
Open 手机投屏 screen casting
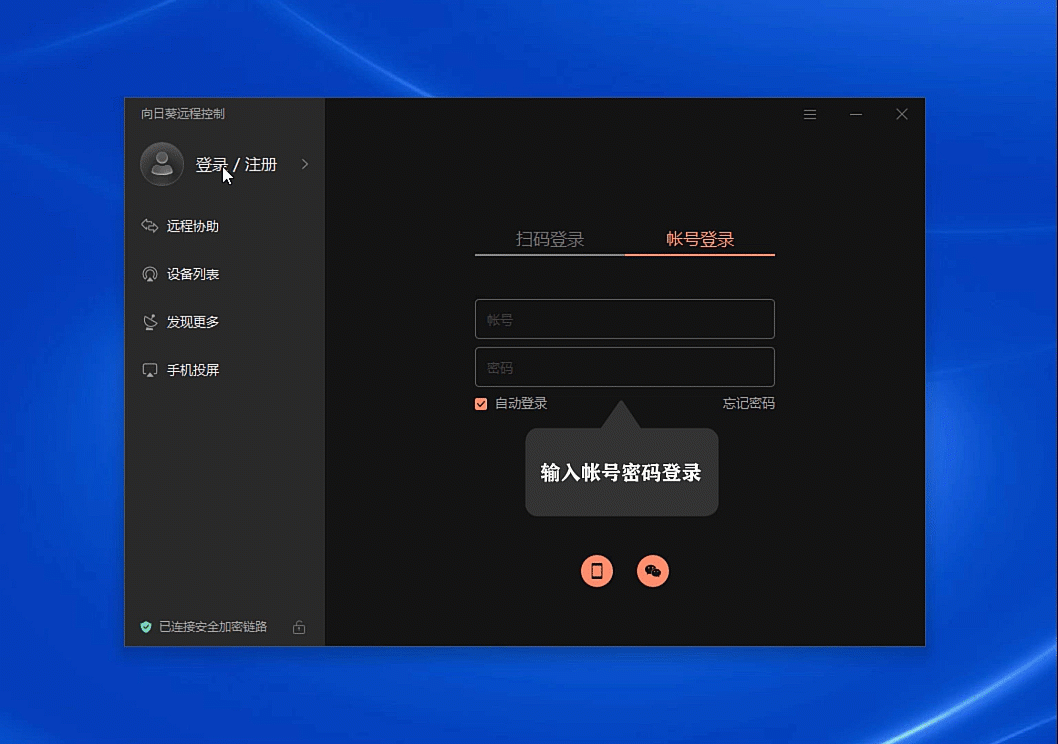(192, 370)
